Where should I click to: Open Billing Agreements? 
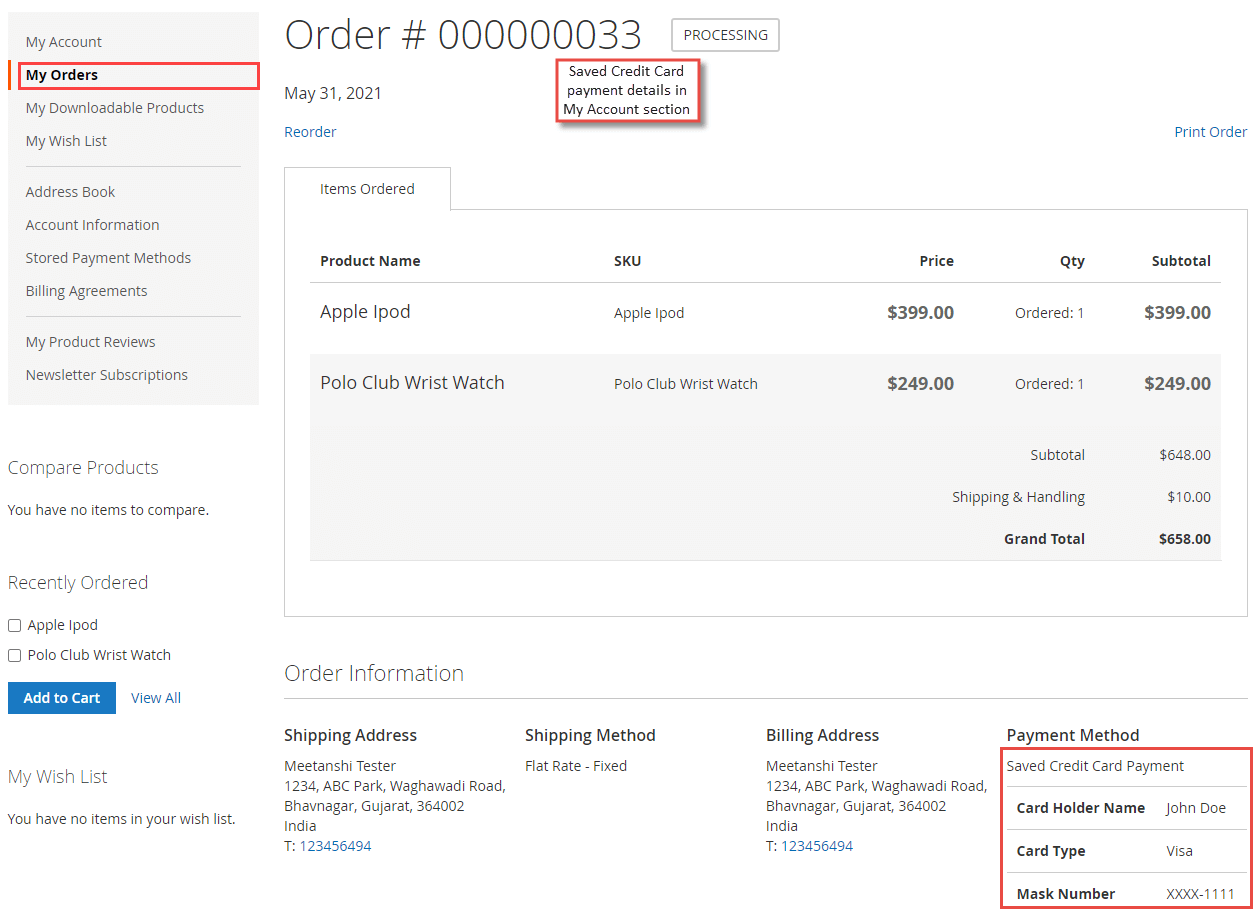coord(86,291)
